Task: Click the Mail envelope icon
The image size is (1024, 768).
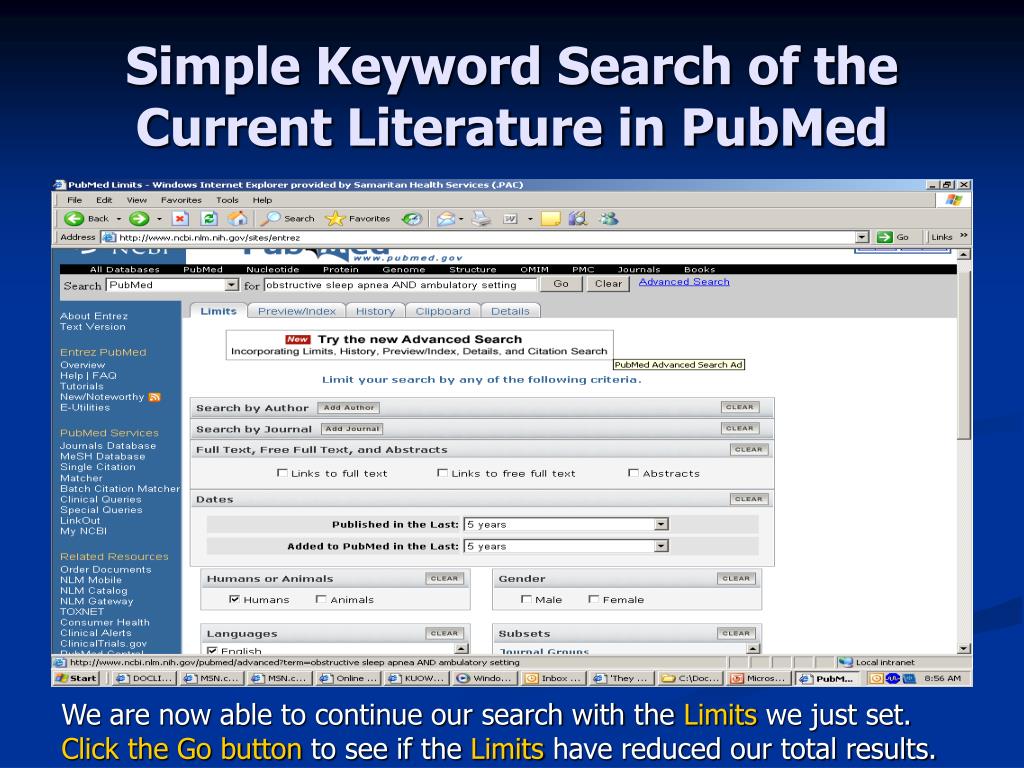Action: [446, 219]
